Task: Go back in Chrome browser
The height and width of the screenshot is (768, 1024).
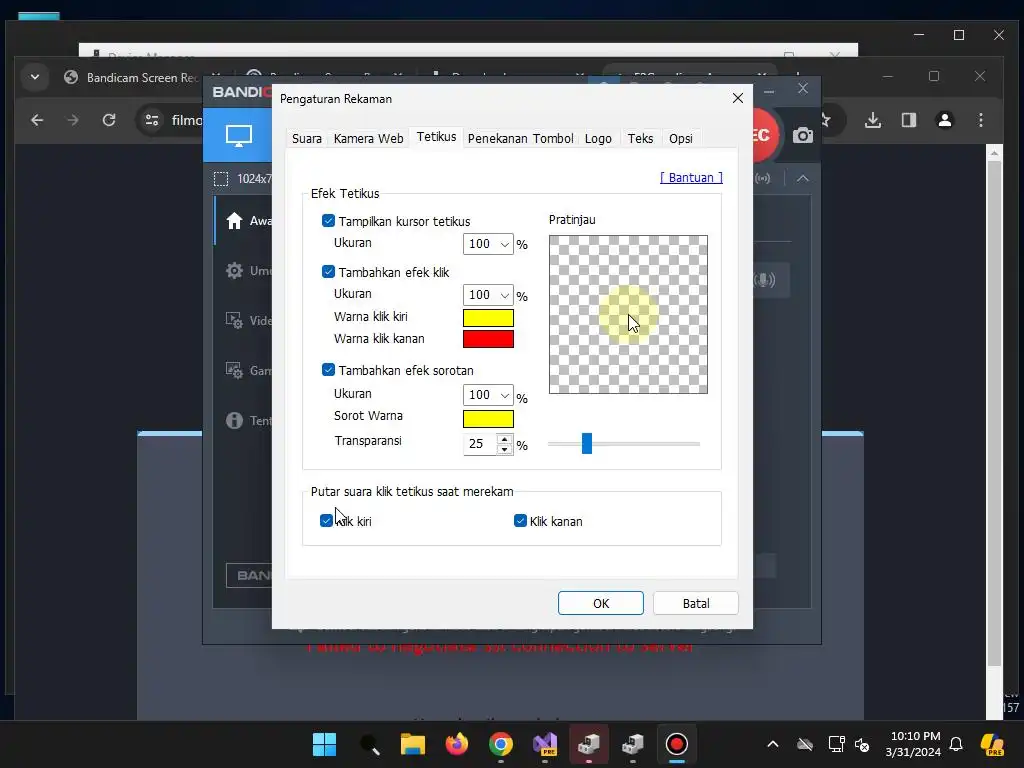Action: 37,120
